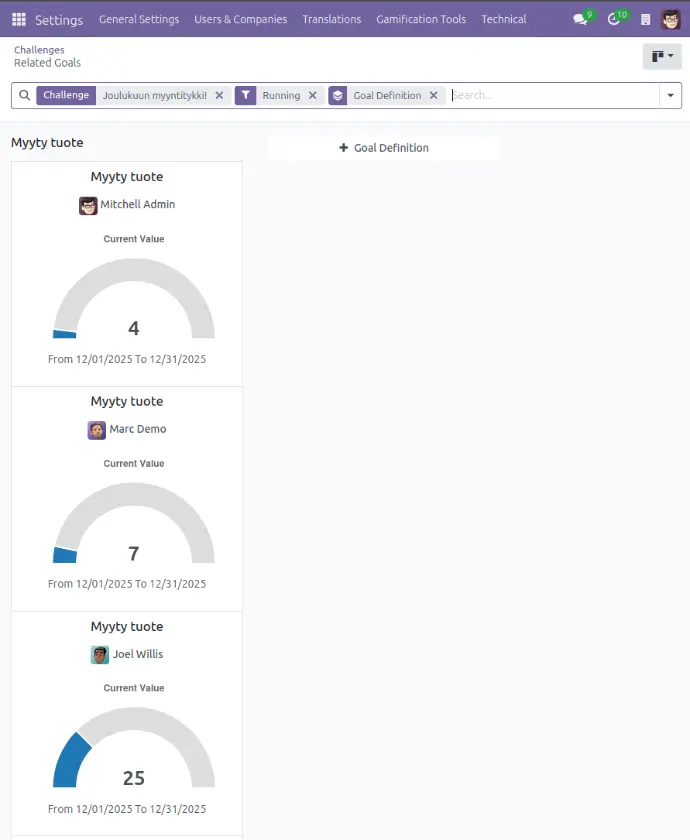Add a new Goal Definition column
This screenshot has height=840, width=690.
383,148
